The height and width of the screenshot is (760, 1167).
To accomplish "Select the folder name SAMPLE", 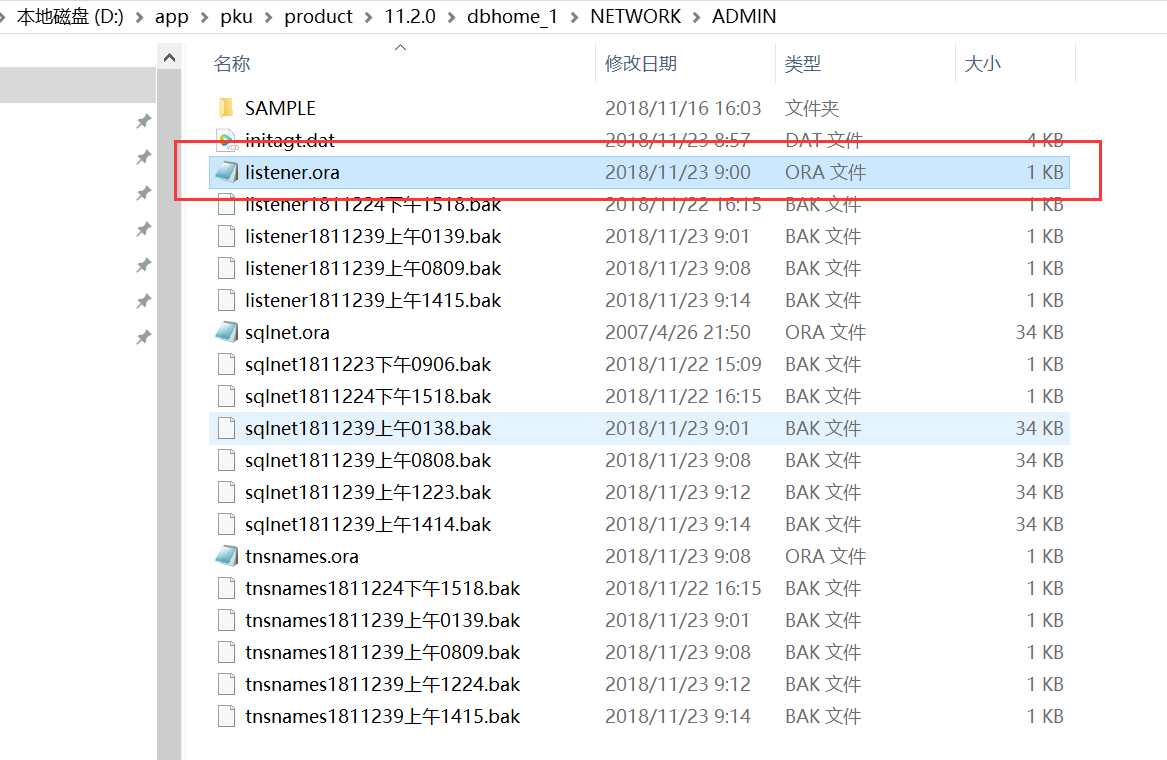I will [x=280, y=109].
